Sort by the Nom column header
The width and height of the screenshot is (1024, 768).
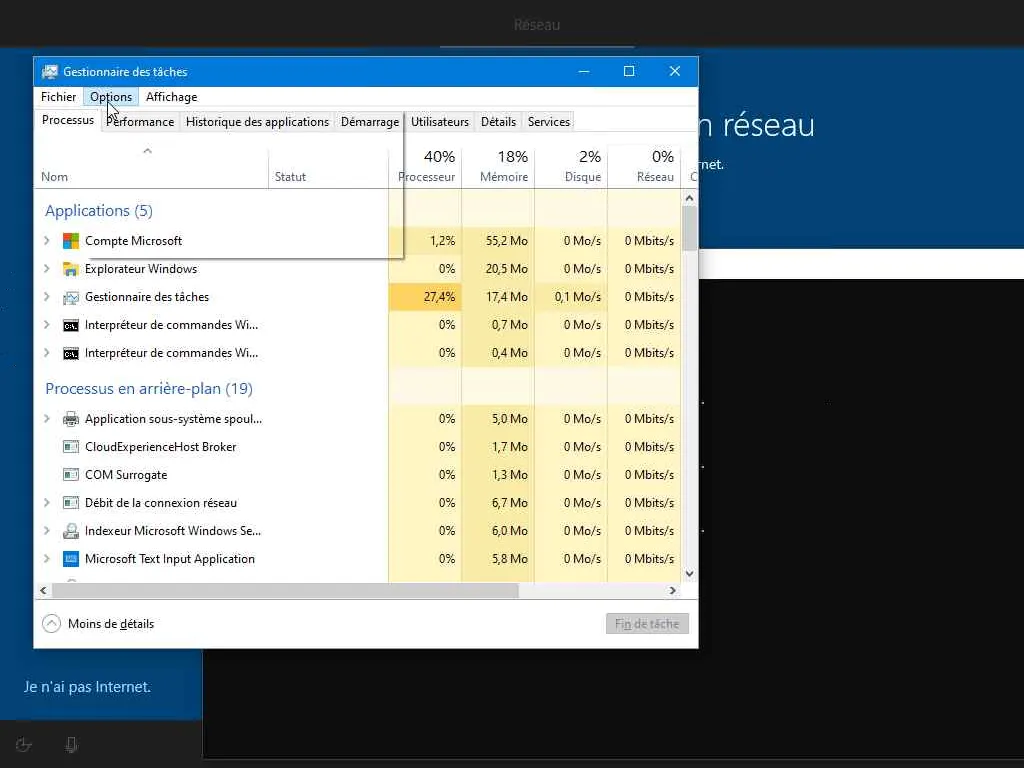(x=151, y=167)
